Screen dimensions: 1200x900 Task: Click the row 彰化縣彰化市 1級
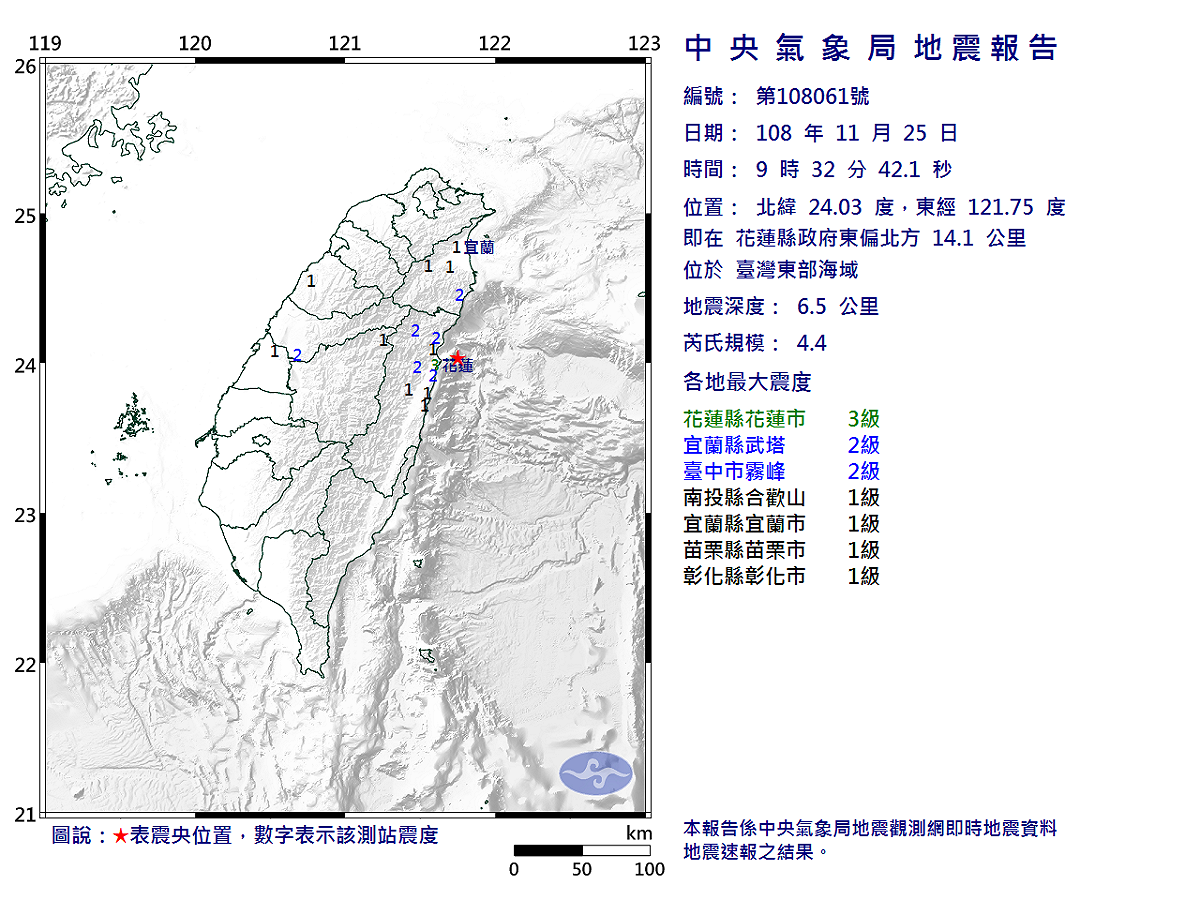[782, 575]
